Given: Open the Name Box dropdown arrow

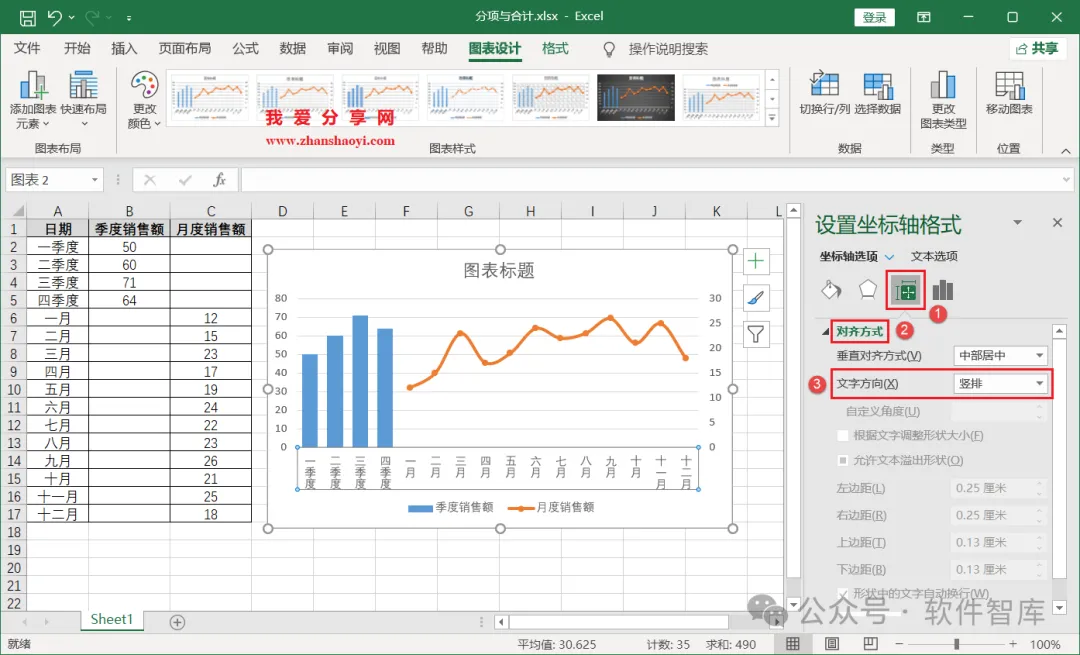Looking at the screenshot, I should tap(94, 180).
